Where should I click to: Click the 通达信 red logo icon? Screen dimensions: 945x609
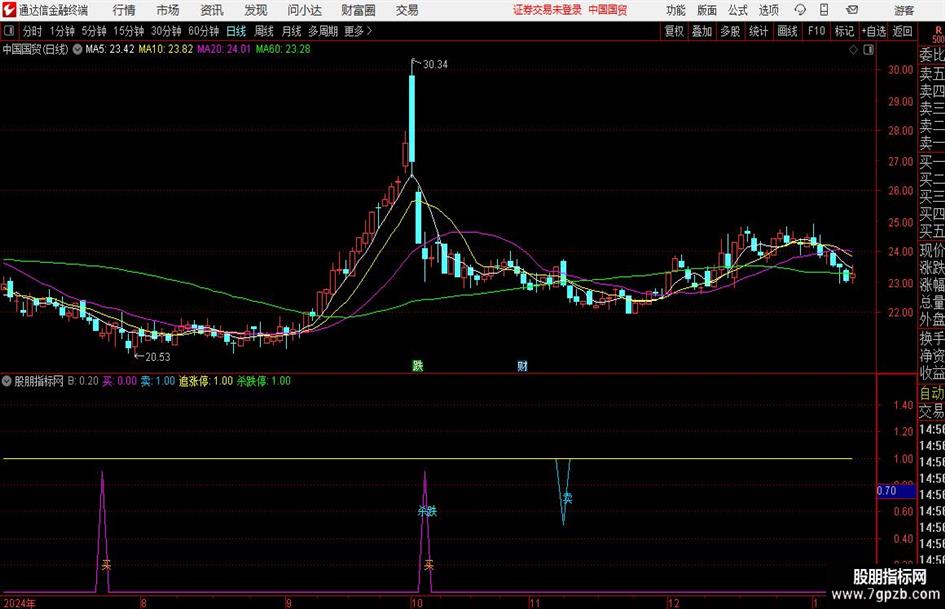(x=9, y=10)
